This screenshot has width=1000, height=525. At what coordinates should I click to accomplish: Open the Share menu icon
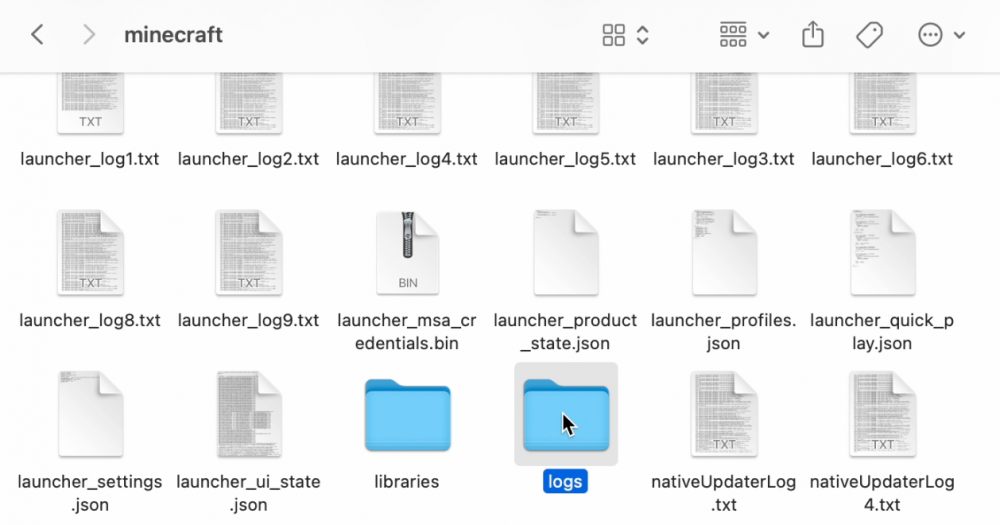click(x=813, y=35)
